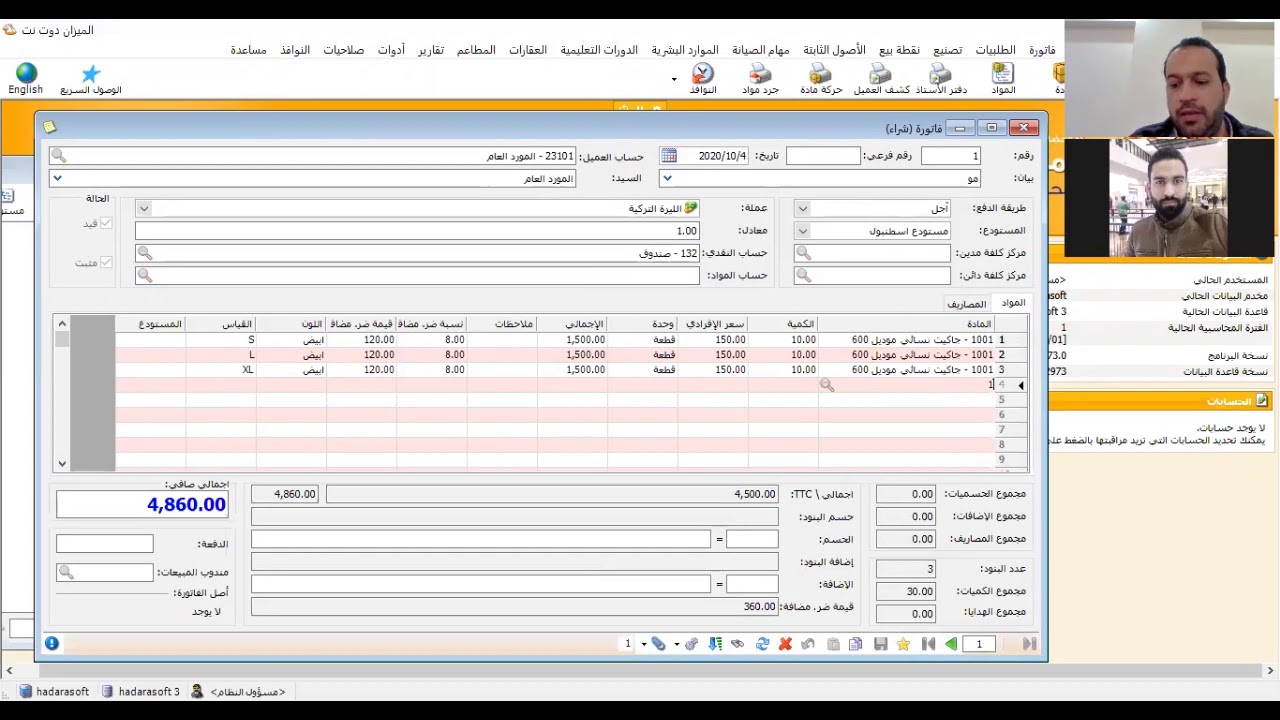Open the مساعدة menu
The width and height of the screenshot is (1280, 720).
[x=249, y=50]
